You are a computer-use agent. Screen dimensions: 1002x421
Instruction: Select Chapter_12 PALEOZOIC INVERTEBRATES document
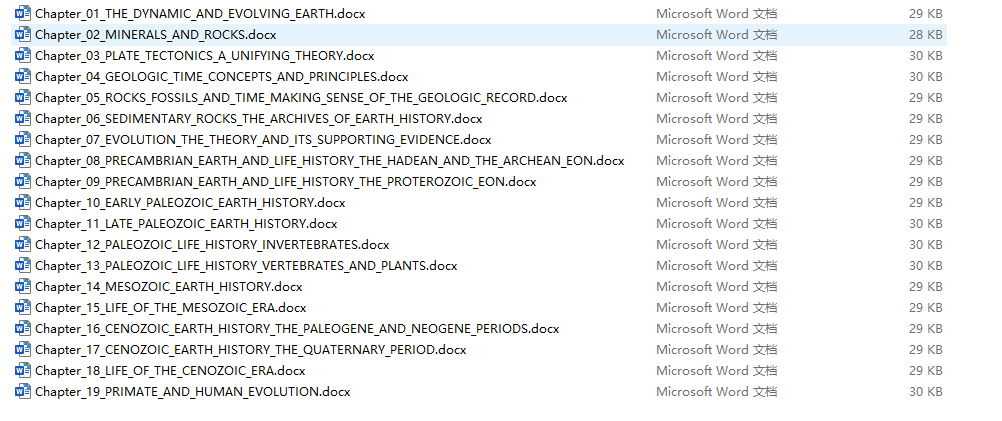point(212,245)
